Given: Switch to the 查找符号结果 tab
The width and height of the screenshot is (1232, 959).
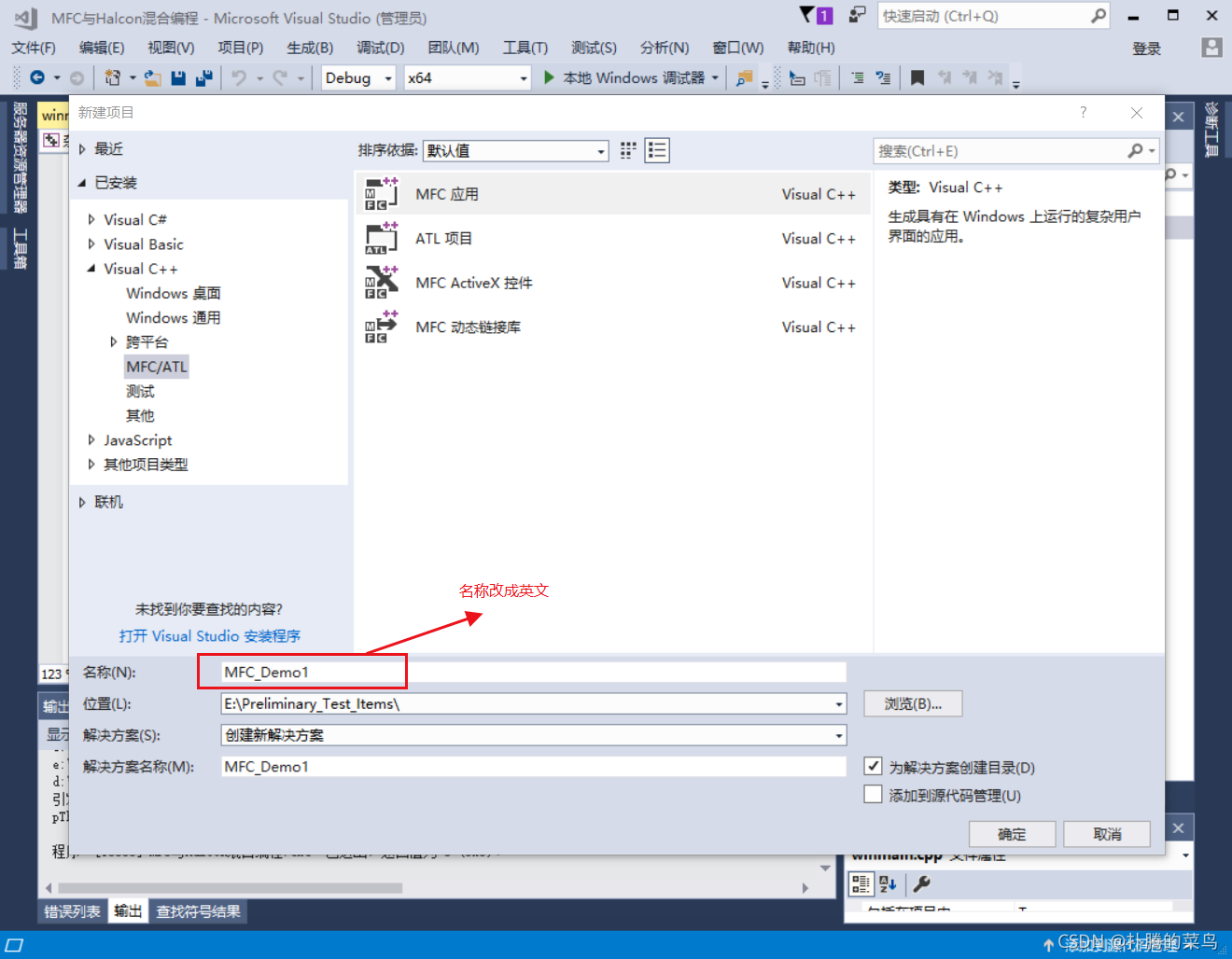Looking at the screenshot, I should coord(198,911).
